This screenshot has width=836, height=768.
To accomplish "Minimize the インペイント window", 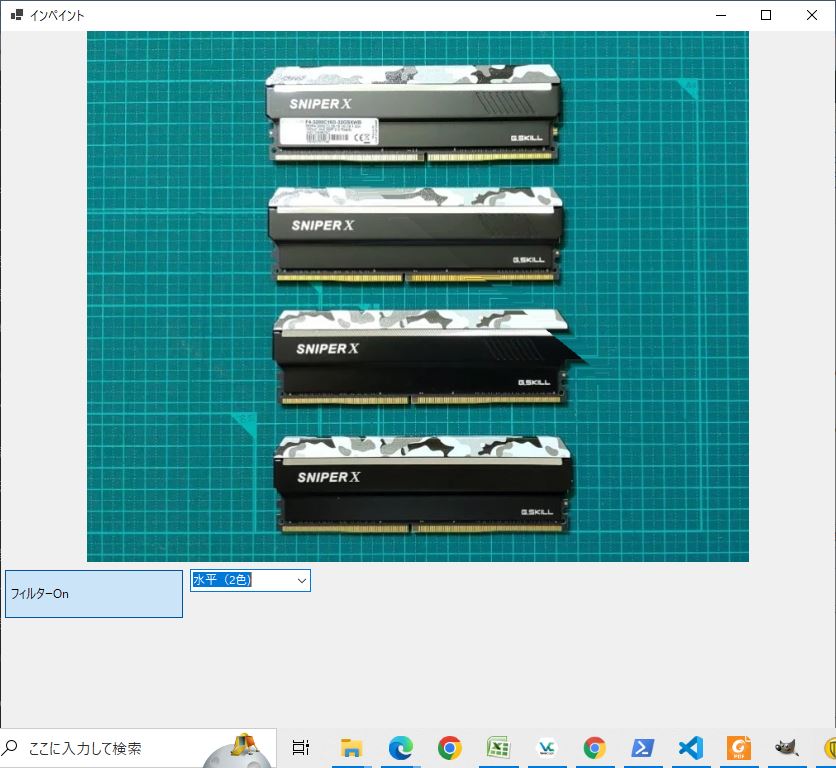I will (x=721, y=15).
